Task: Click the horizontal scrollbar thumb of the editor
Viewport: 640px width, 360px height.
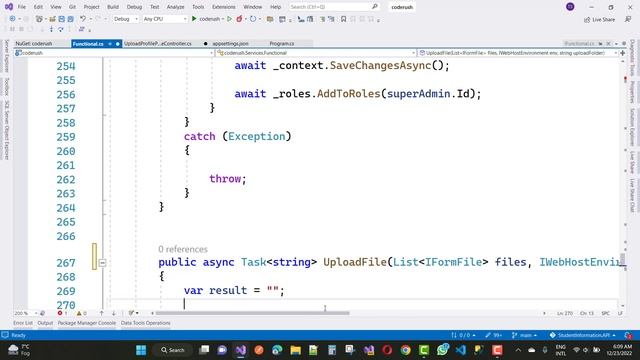Action: pos(252,313)
